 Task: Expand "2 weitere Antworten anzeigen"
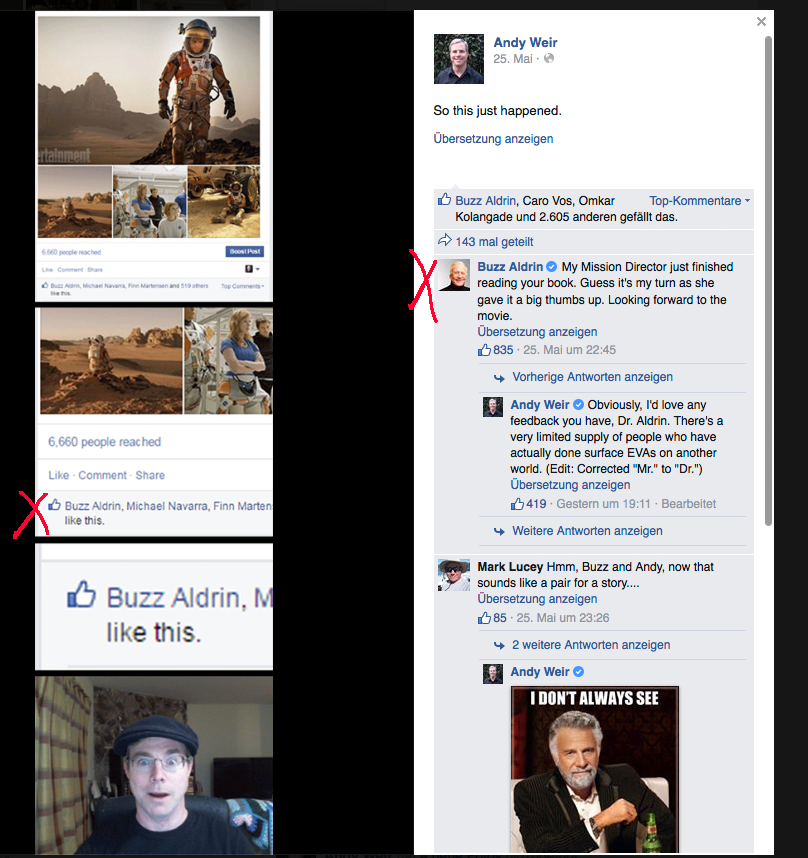(x=591, y=645)
